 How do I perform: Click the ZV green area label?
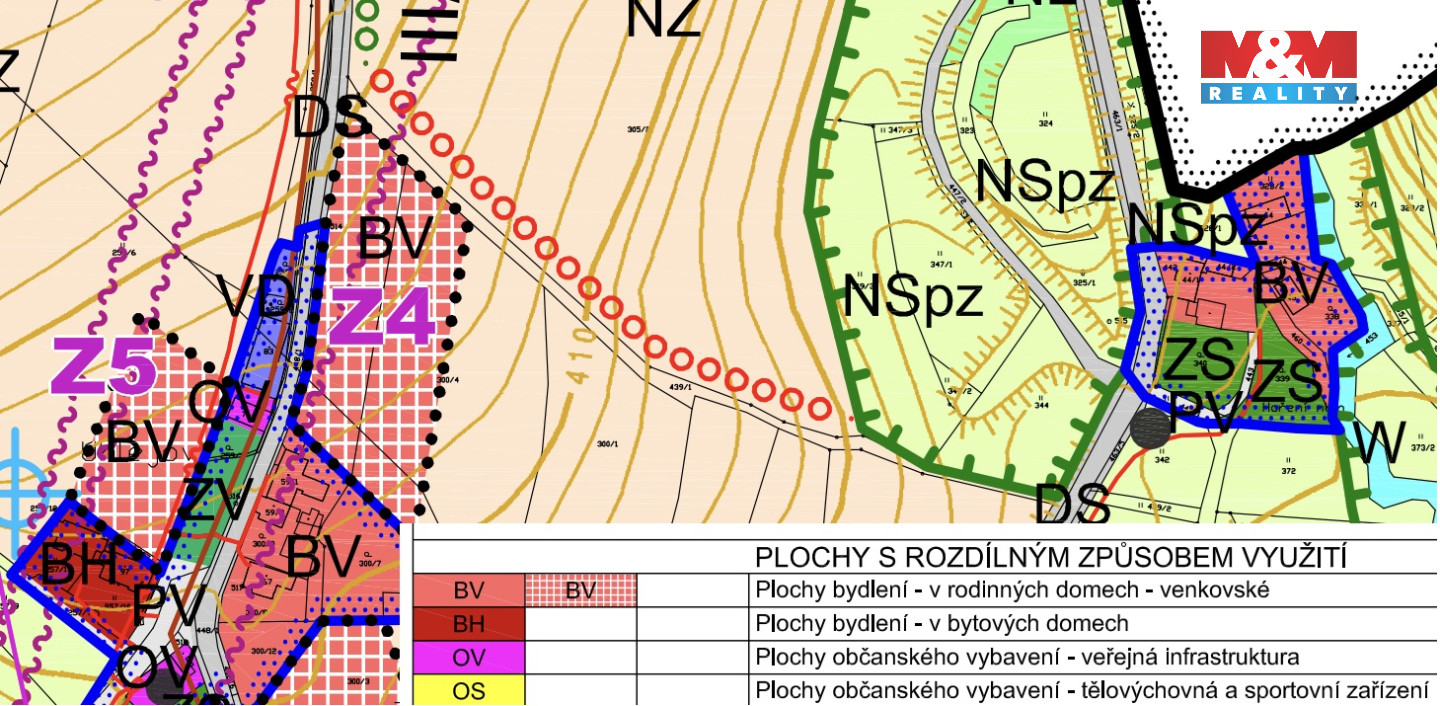tap(212, 501)
